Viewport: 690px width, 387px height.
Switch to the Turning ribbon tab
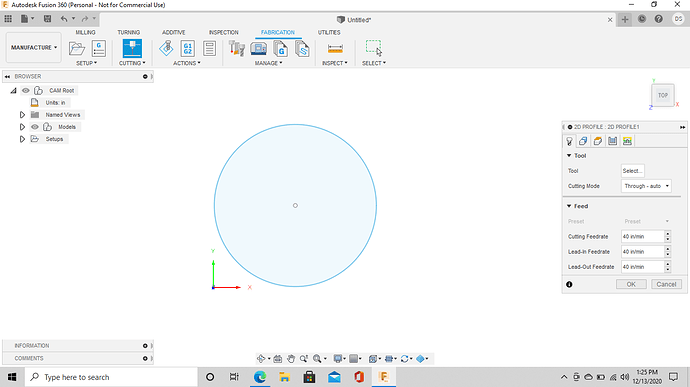(128, 33)
